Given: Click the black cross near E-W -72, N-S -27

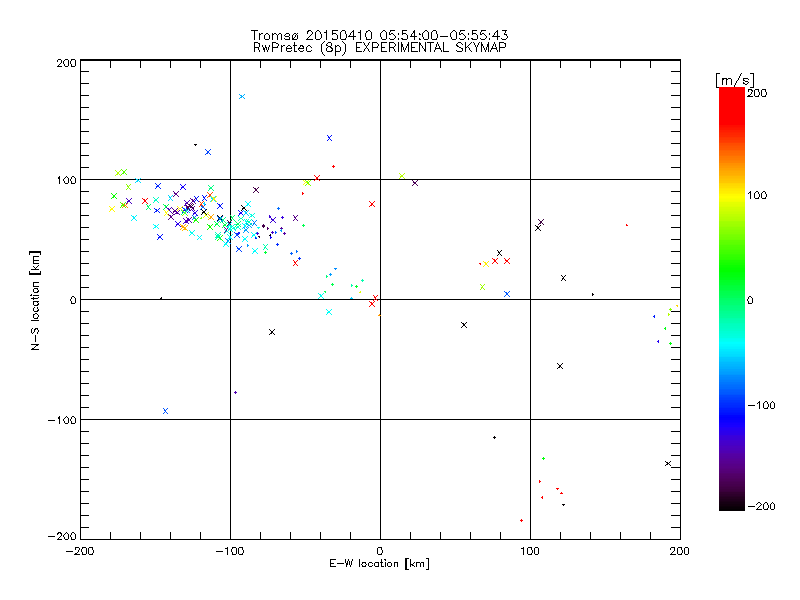Looking at the screenshot, I should click(272, 332).
